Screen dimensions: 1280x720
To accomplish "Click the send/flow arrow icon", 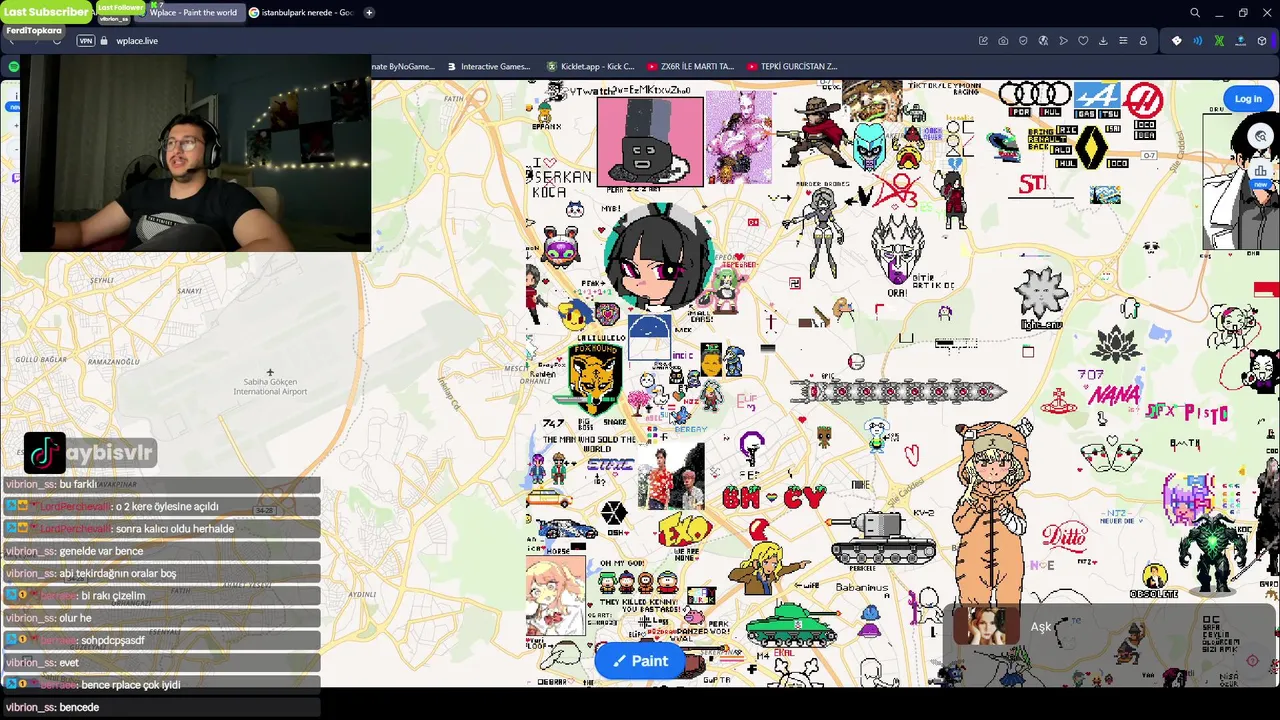I will click(x=1063, y=41).
